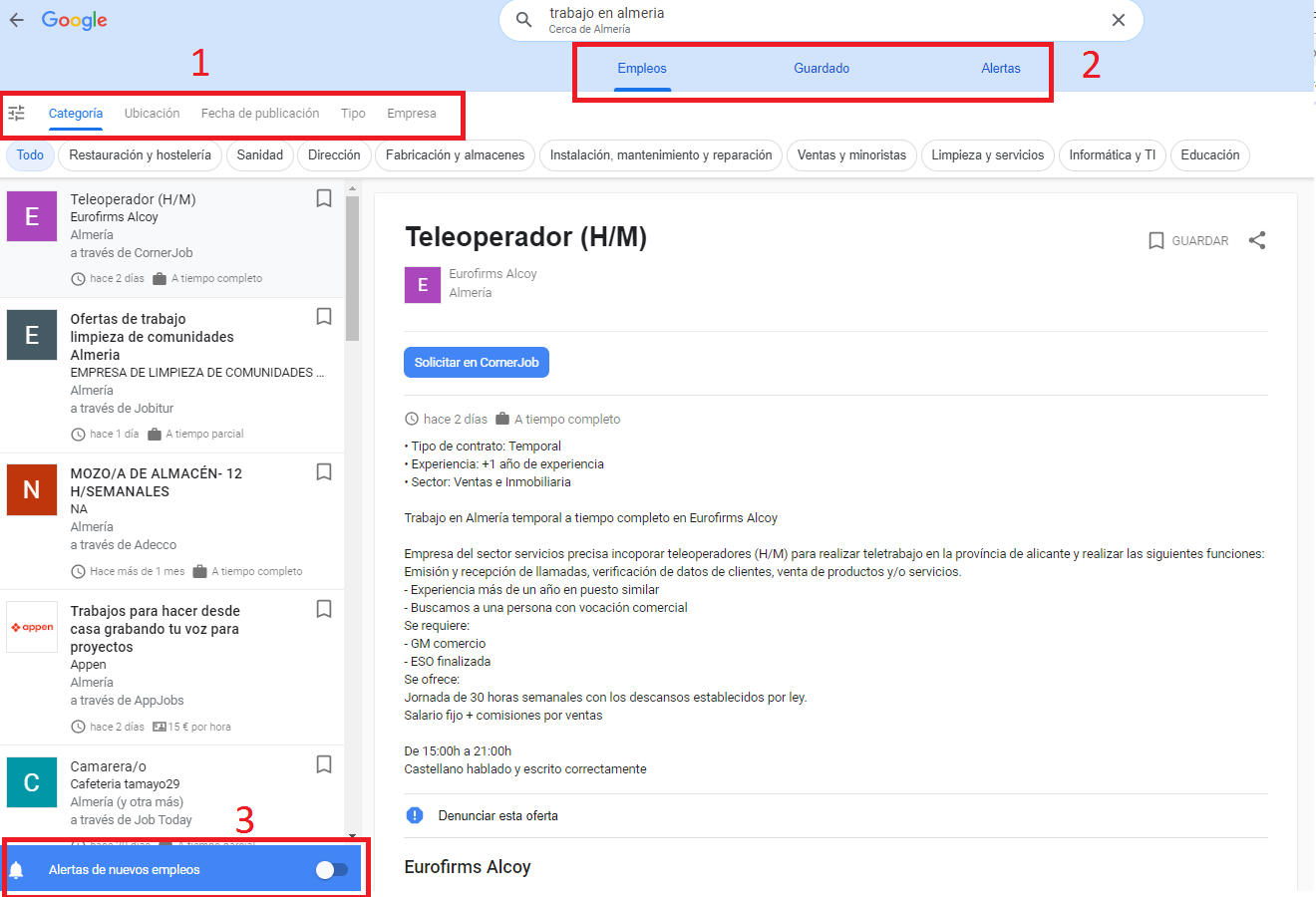Share the Teleoperador job via share icon
Image resolution: width=1316 pixels, height=897 pixels.
pyautogui.click(x=1257, y=240)
